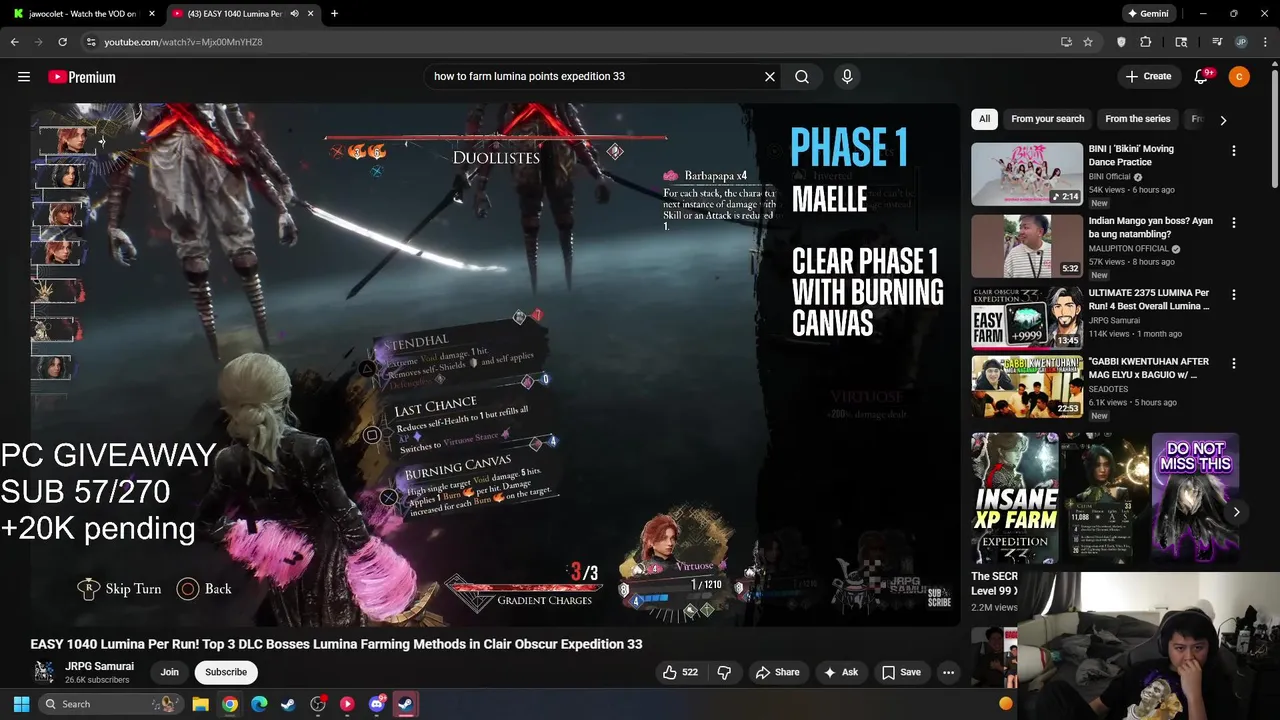Open the Create upload menu
Viewport: 1280px width, 720px height.
point(1147,76)
